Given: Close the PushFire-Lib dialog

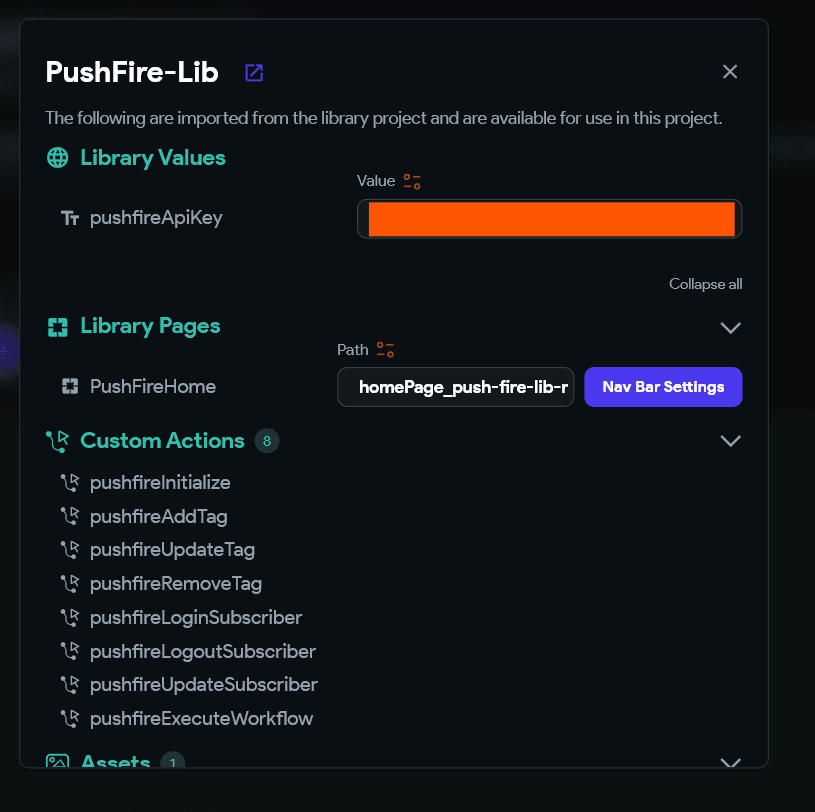Looking at the screenshot, I should pyautogui.click(x=730, y=72).
